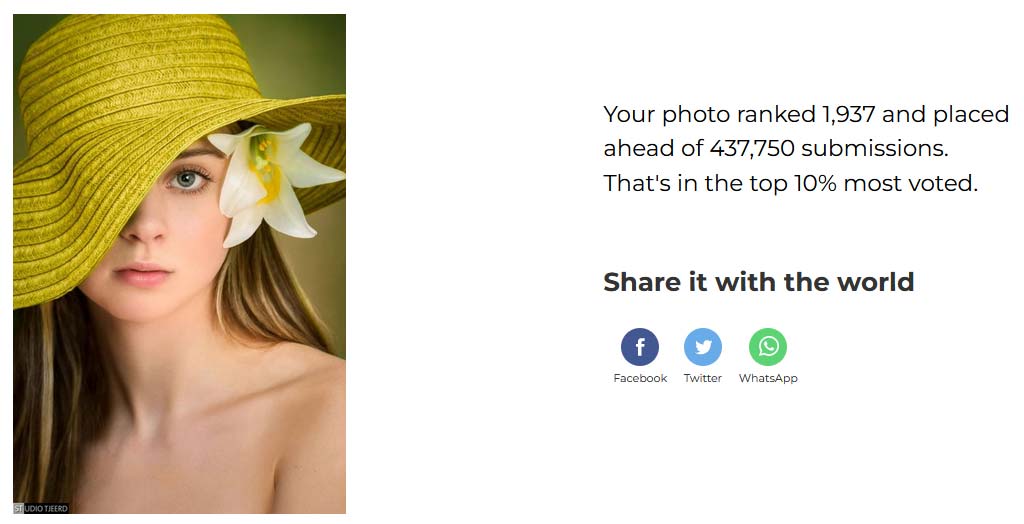The width and height of the screenshot is (1024, 524).
Task: Click the Studio Tjeerd watermark
Action: (41, 508)
